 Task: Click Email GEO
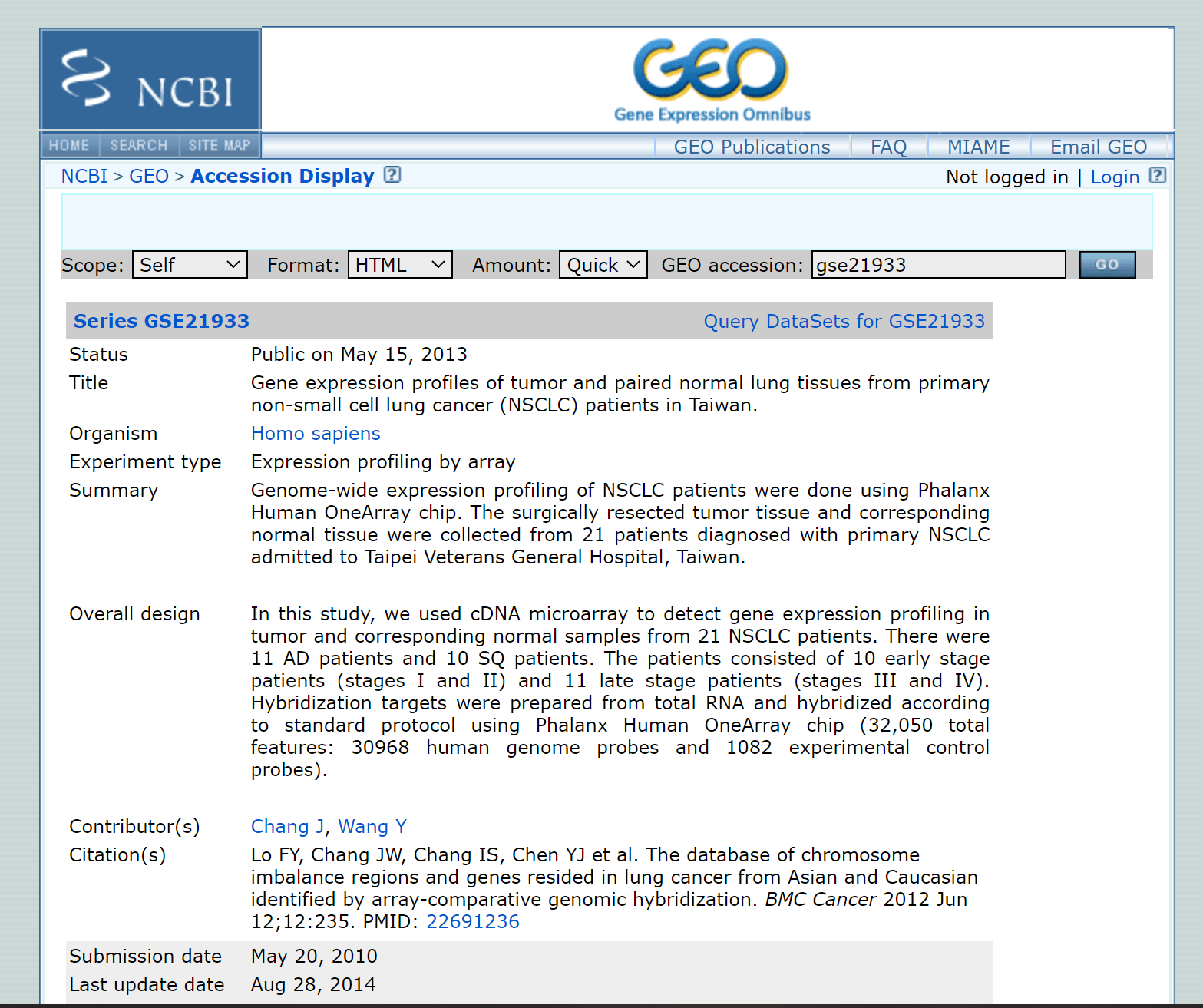coord(1099,147)
